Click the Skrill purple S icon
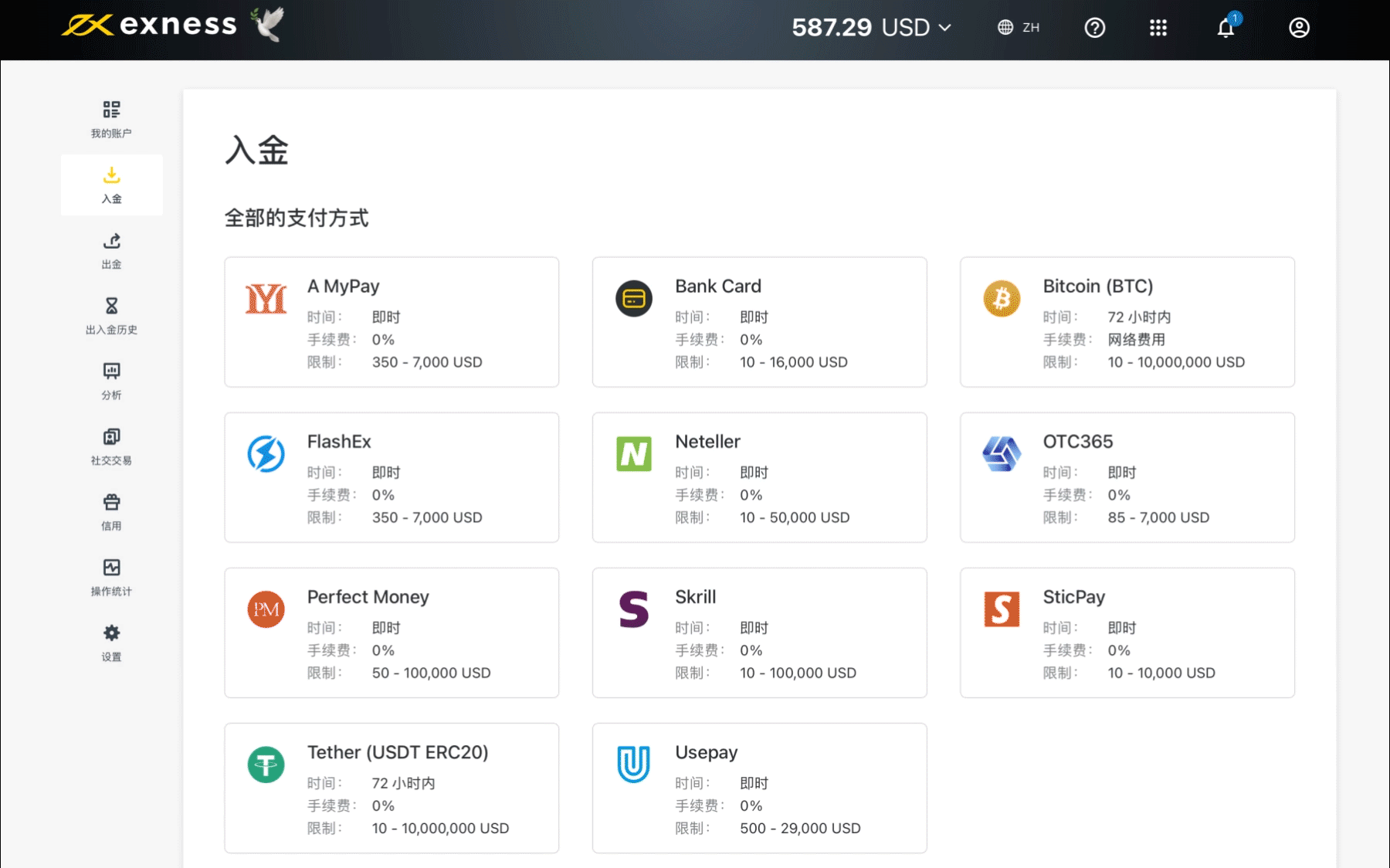This screenshot has height=868, width=1390. pos(633,609)
